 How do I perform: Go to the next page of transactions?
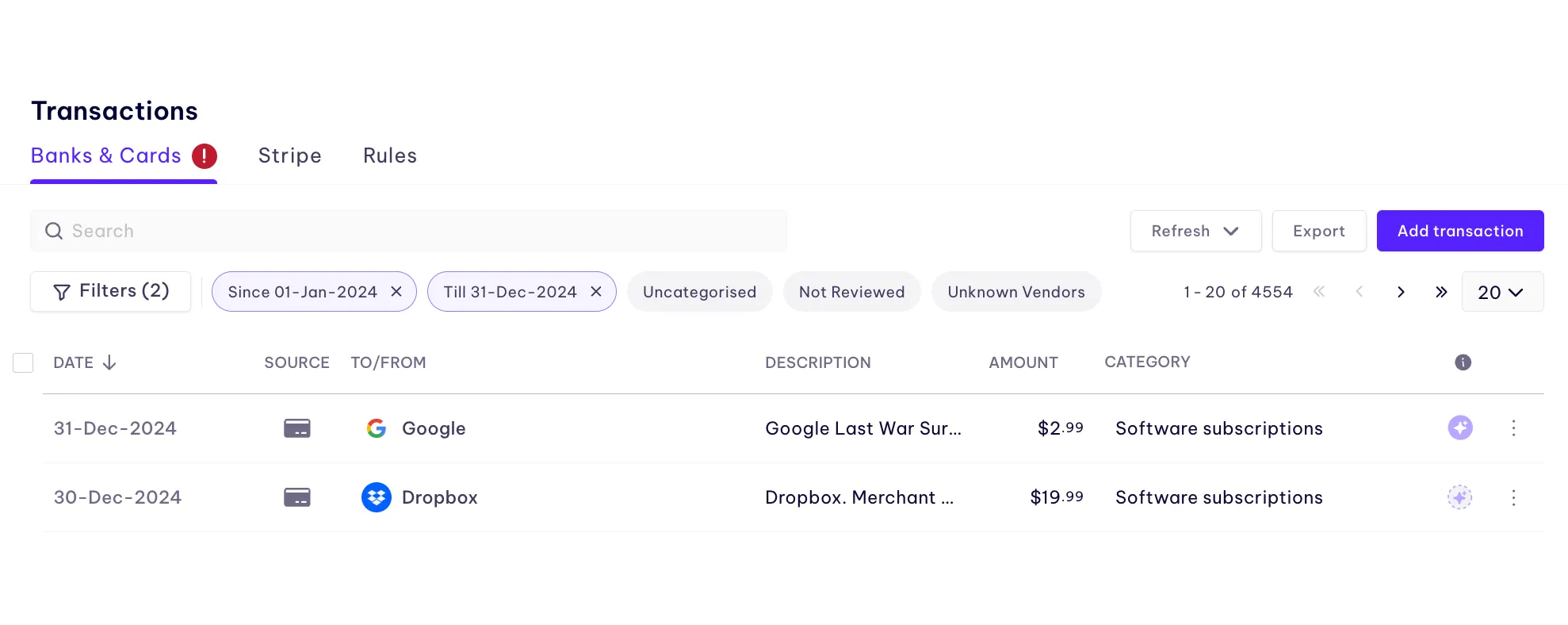1401,292
